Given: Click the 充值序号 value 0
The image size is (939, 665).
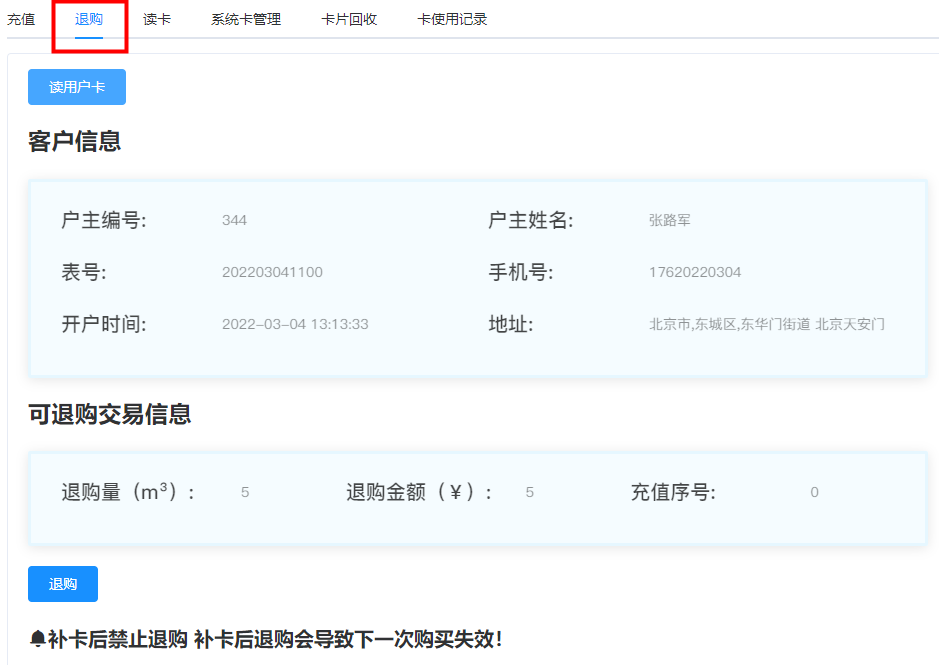Looking at the screenshot, I should 814,492.
